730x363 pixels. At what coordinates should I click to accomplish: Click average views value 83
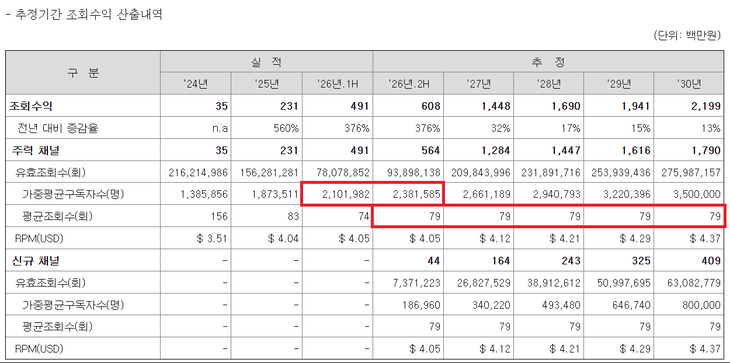coord(293,216)
